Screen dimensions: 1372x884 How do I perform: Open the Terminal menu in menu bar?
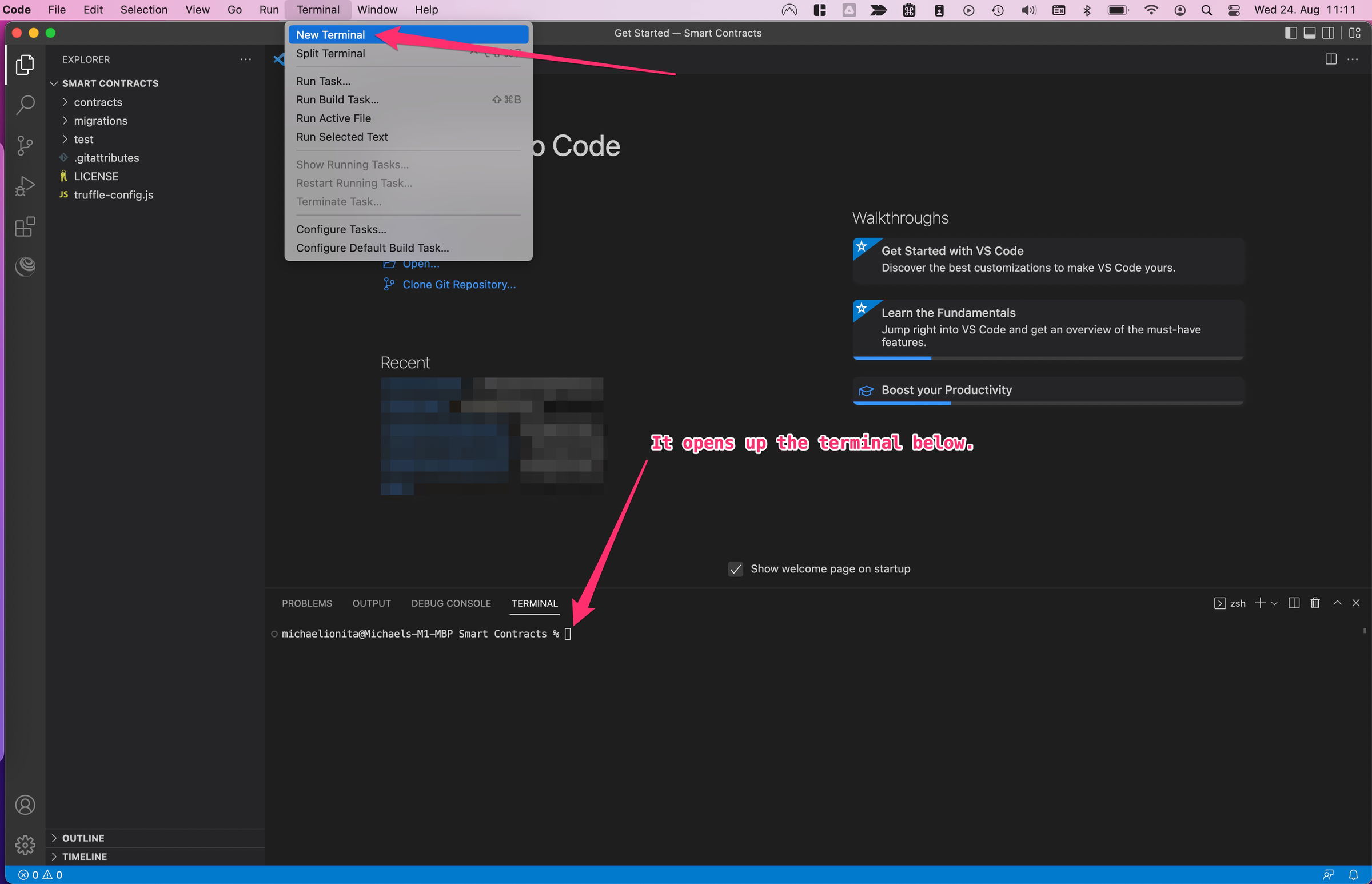[318, 10]
